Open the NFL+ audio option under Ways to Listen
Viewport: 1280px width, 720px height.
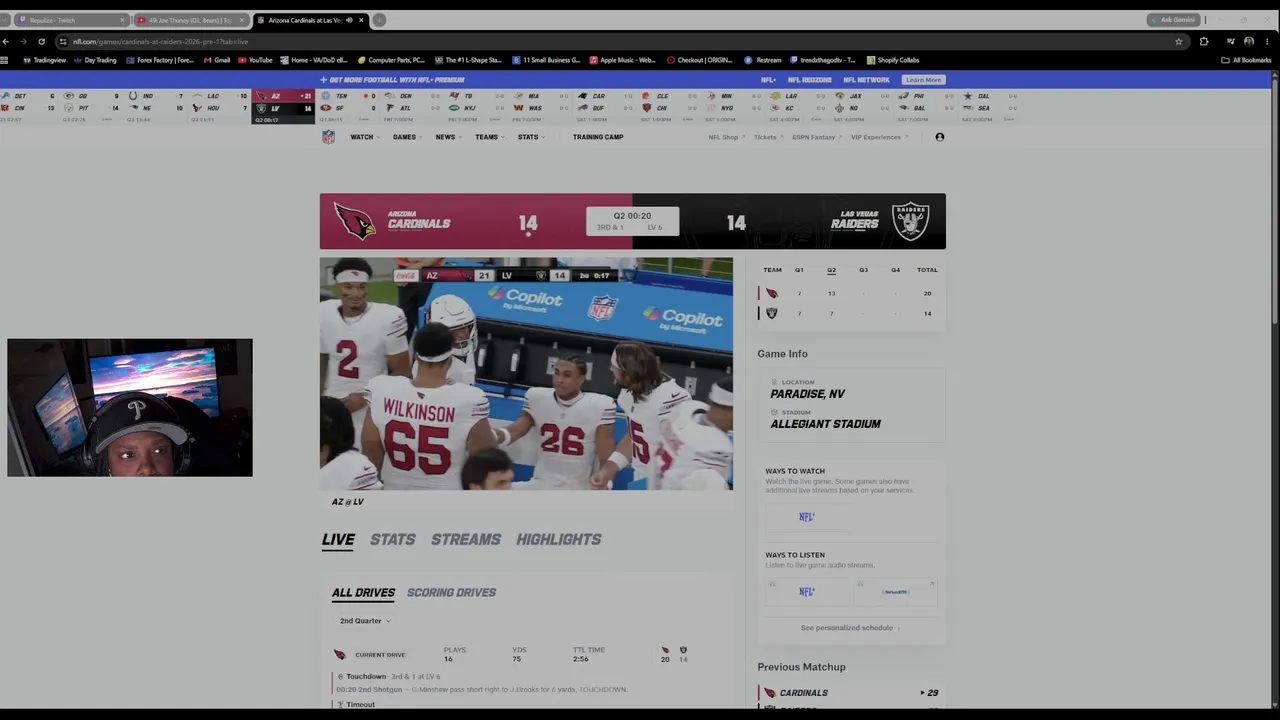pos(807,592)
